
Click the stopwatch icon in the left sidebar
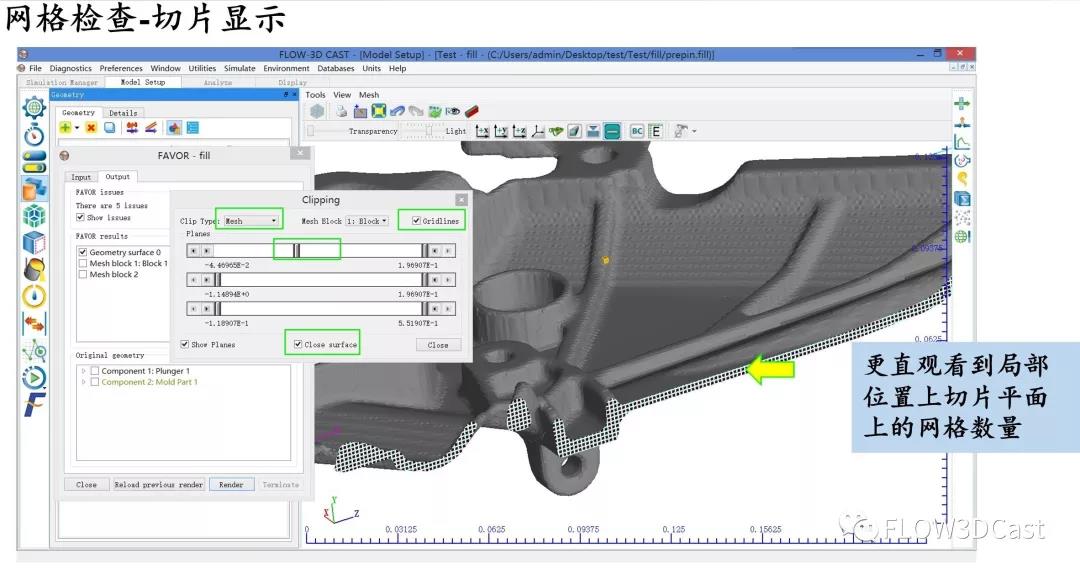35,133
